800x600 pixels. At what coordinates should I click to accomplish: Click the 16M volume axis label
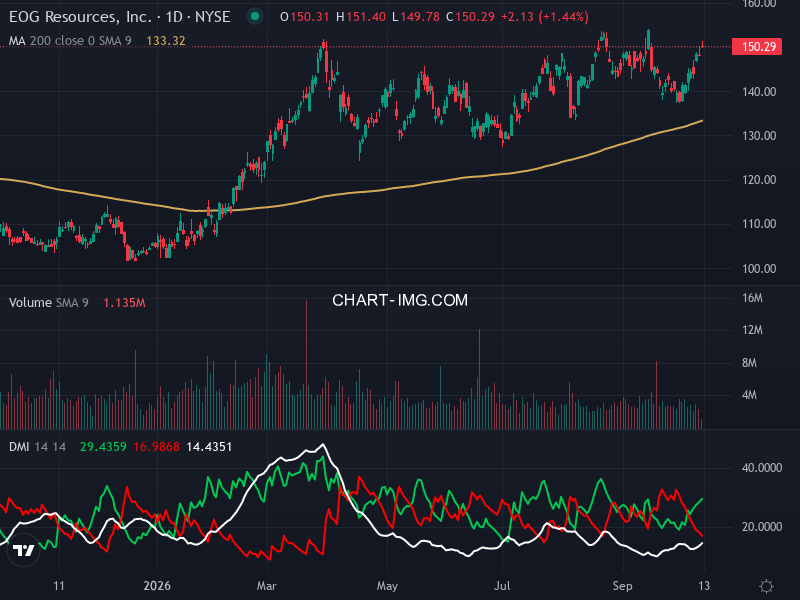[x=752, y=298]
